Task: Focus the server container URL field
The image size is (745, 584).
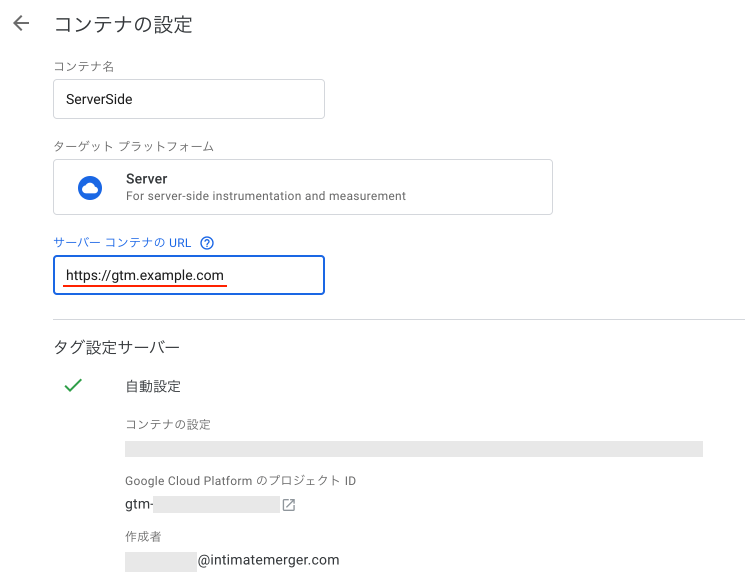Action: [x=189, y=275]
